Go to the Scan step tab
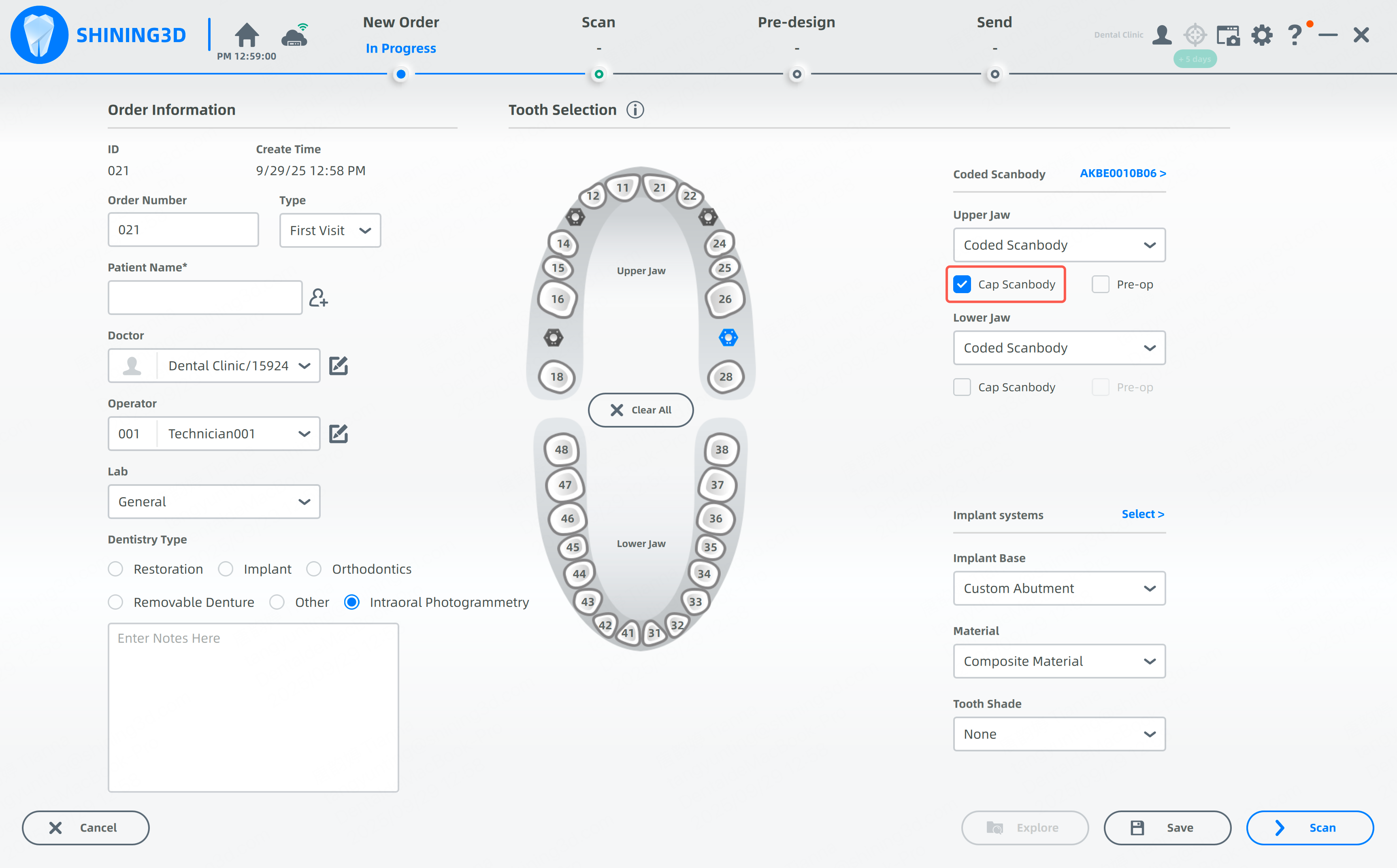The height and width of the screenshot is (868, 1397). click(598, 23)
